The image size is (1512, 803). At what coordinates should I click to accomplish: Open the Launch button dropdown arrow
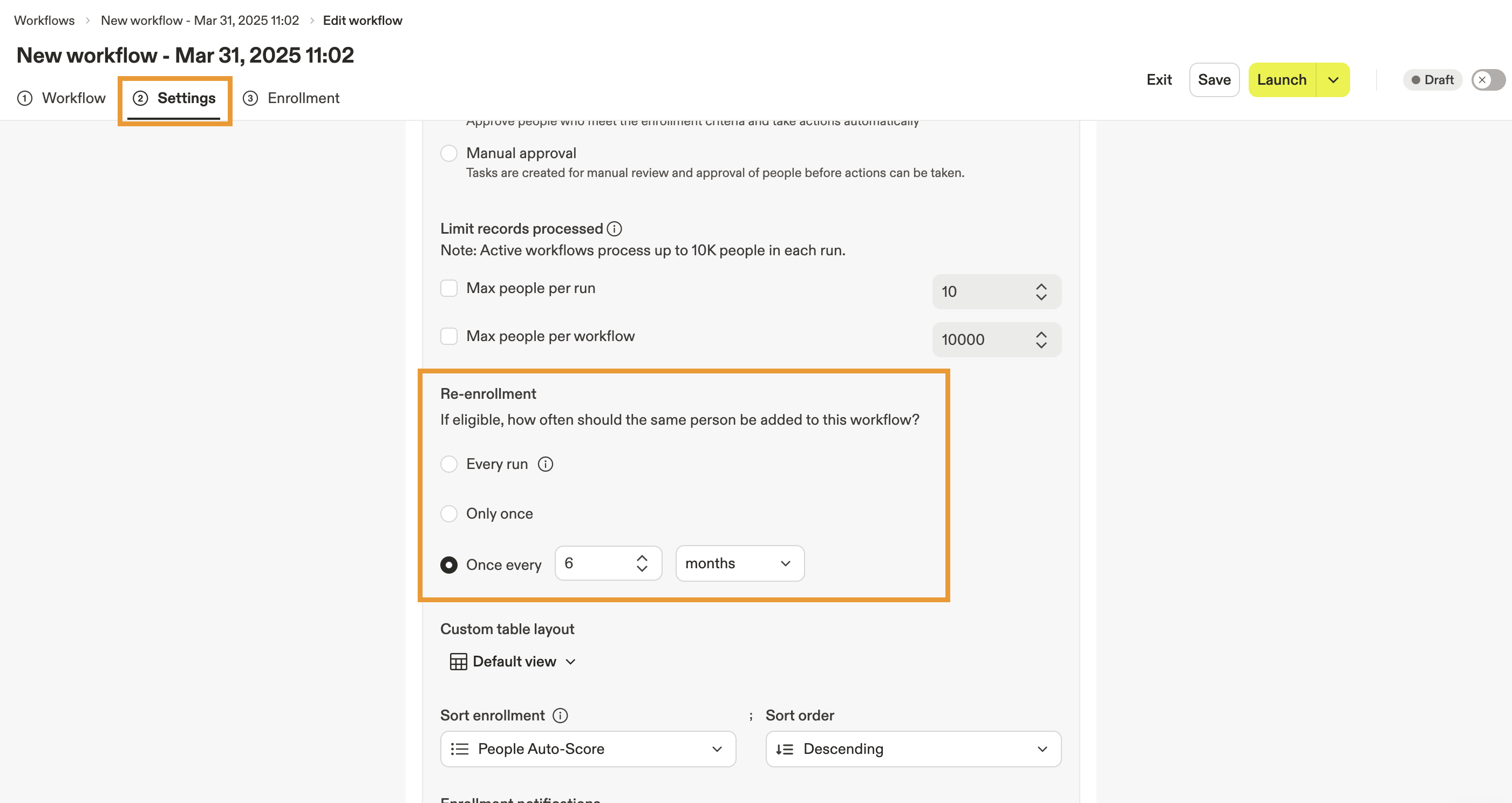click(1333, 80)
